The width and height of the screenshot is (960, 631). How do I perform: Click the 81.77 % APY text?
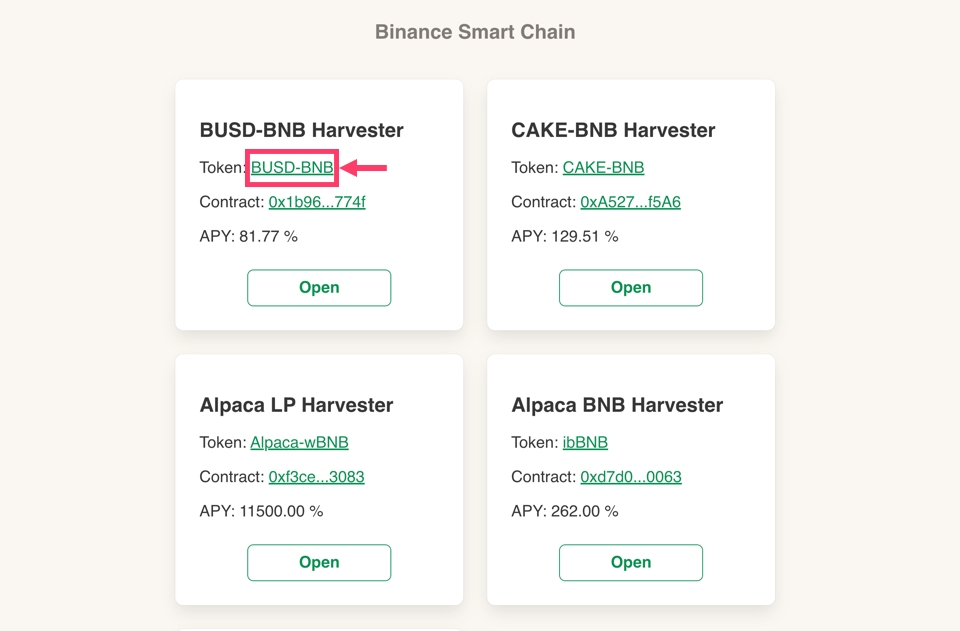[x=268, y=237]
